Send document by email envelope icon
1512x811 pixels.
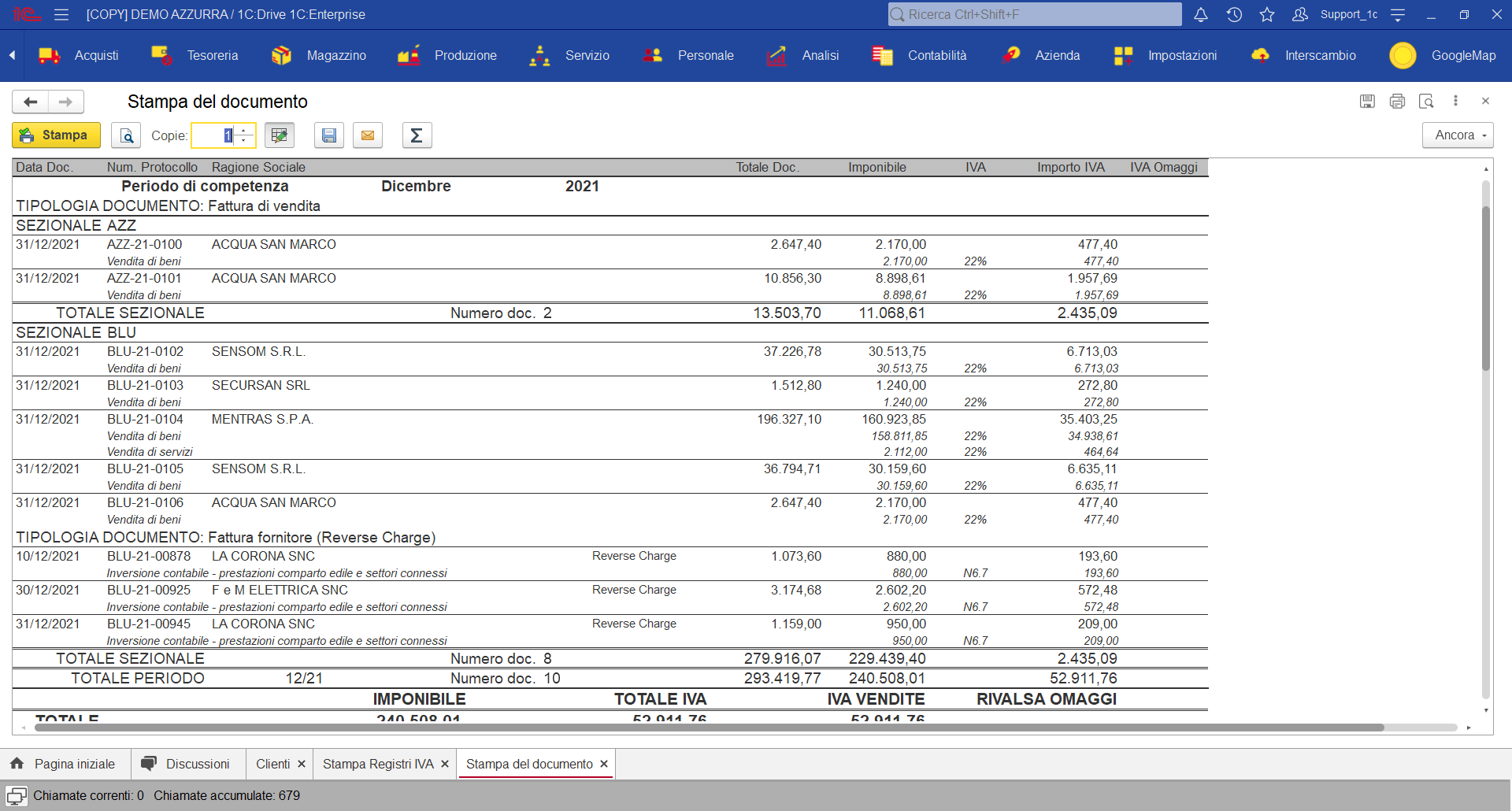[x=368, y=135]
